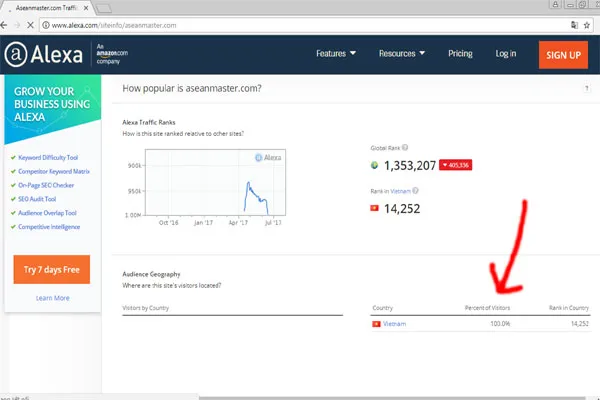This screenshot has height=400, width=600.
Task: Click the Rank in Country column header
Action: [x=569, y=308]
